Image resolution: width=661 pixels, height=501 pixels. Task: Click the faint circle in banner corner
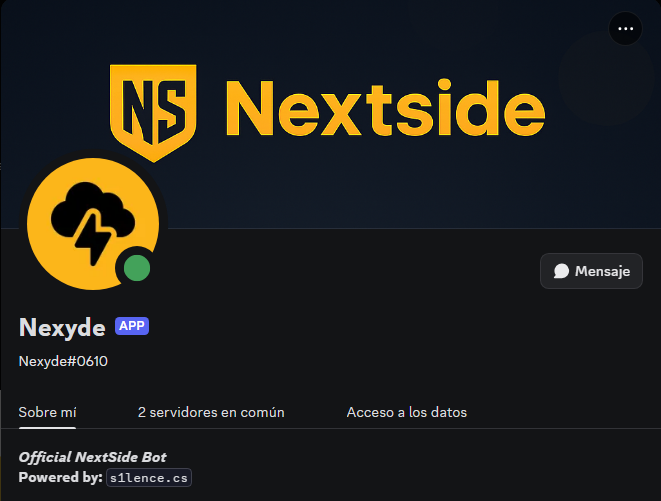point(606,78)
